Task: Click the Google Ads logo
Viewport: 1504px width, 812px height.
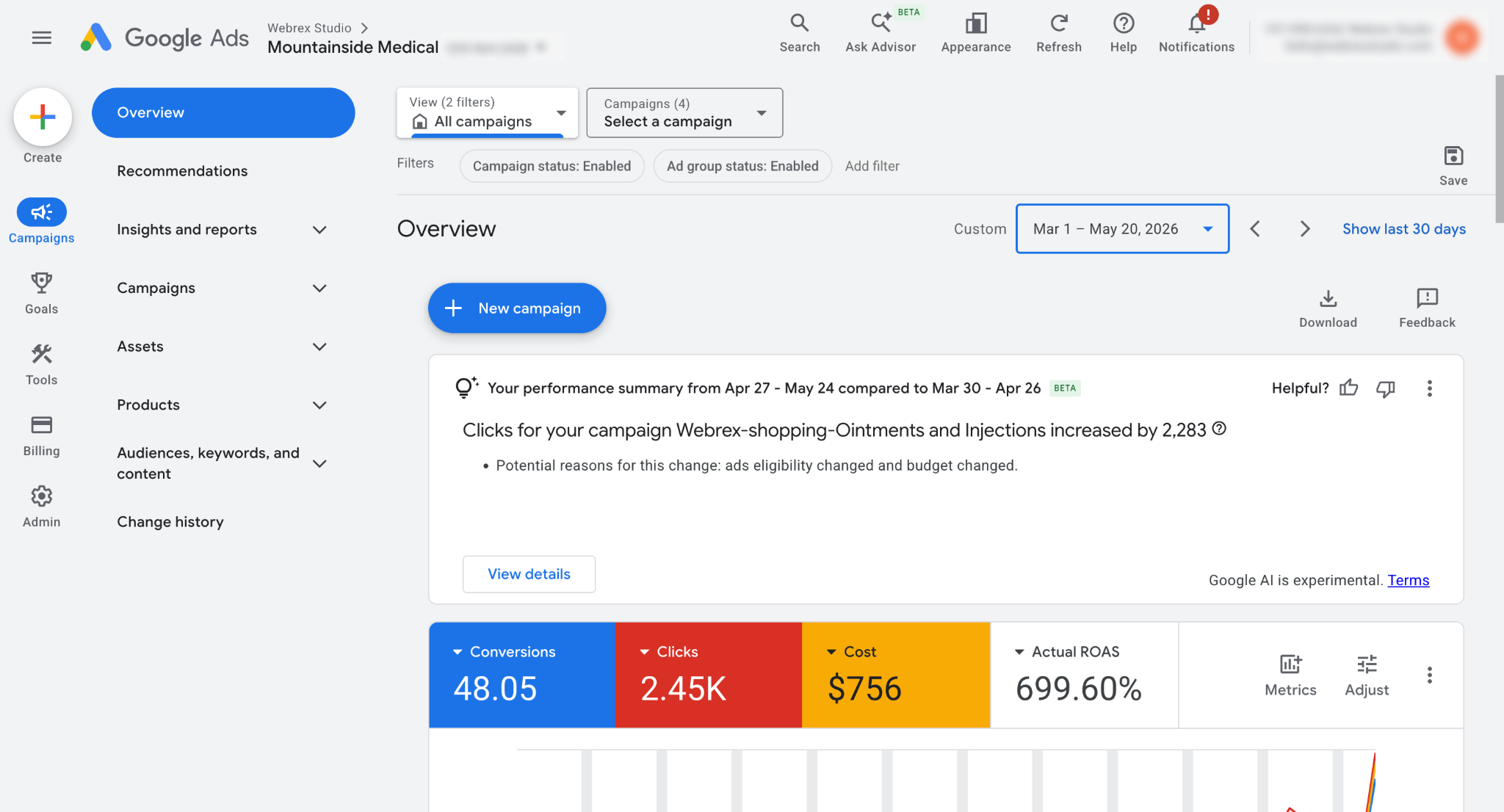Action: (x=164, y=37)
